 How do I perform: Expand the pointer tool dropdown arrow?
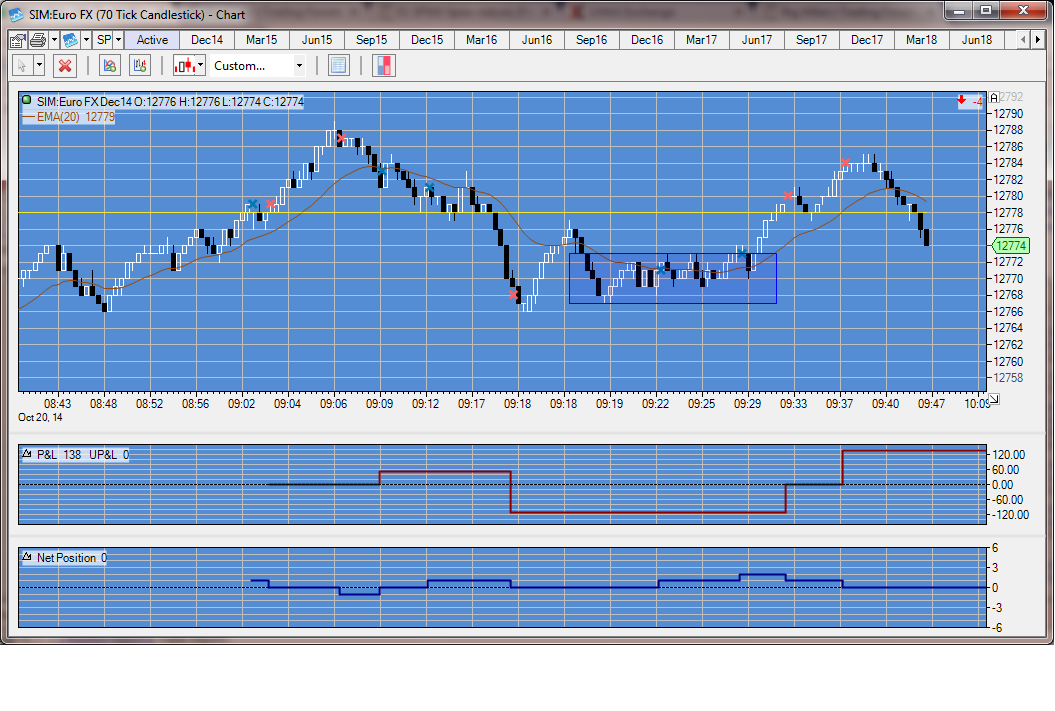point(39,66)
